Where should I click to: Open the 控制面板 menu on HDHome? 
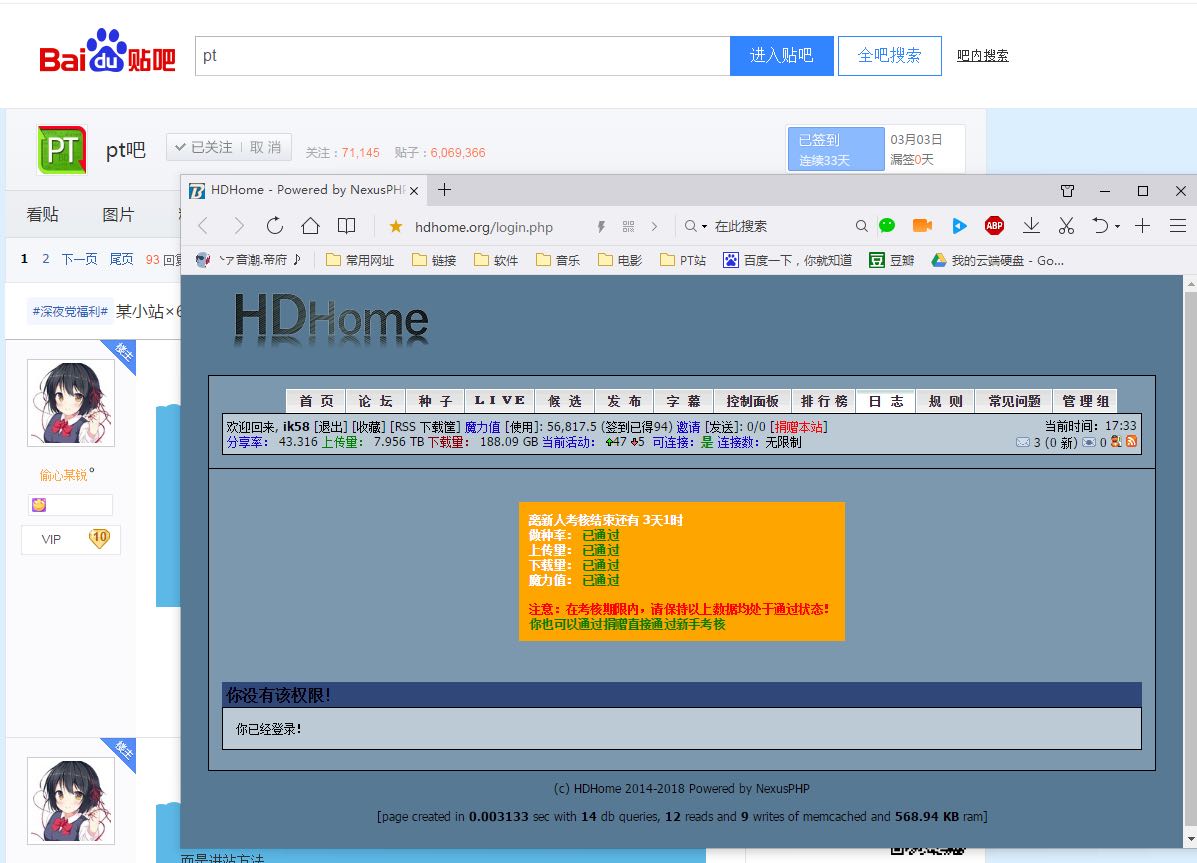[752, 401]
